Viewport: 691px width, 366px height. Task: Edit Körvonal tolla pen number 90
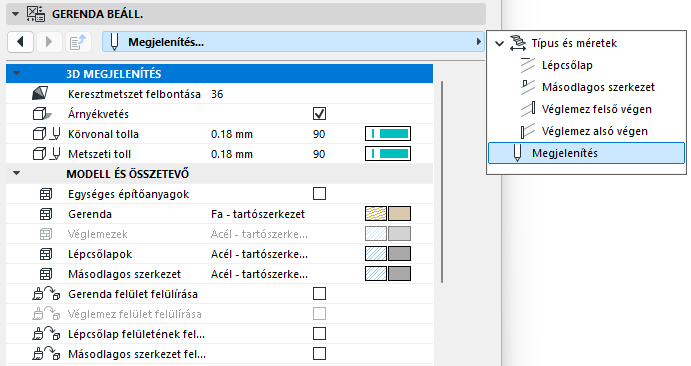pyautogui.click(x=319, y=134)
